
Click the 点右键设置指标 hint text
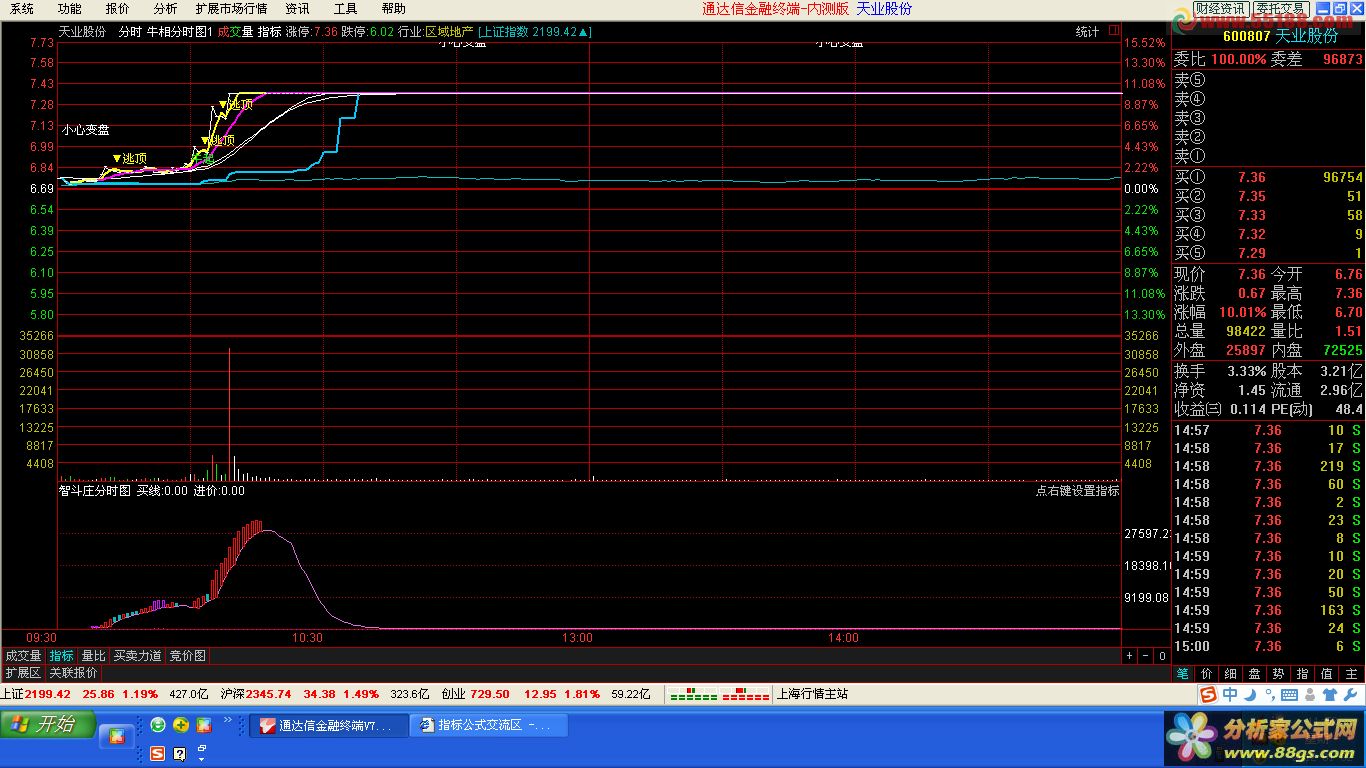pyautogui.click(x=1077, y=491)
